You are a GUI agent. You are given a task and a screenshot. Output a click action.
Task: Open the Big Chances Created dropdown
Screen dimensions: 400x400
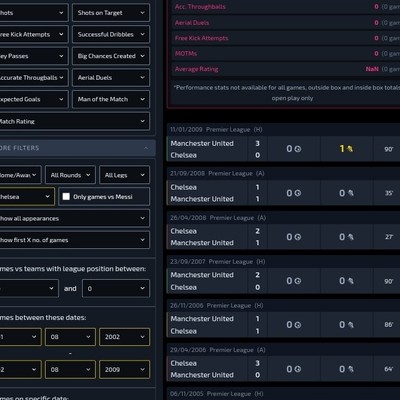[x=111, y=56]
